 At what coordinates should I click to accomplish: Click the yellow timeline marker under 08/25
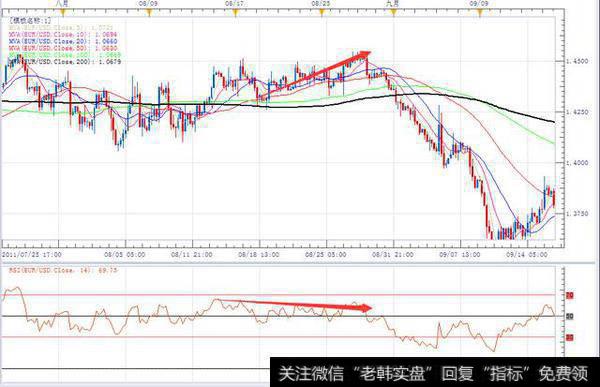click(322, 13)
